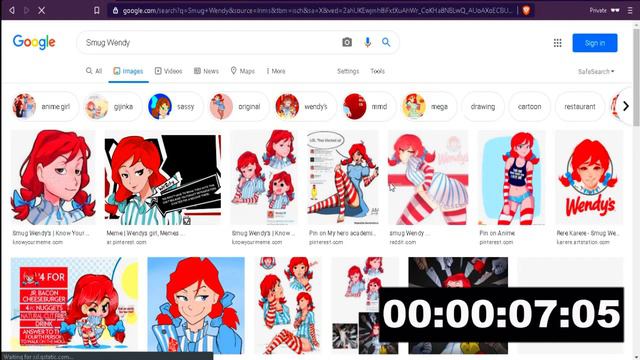
Task: Click the Sign in button
Action: (595, 43)
